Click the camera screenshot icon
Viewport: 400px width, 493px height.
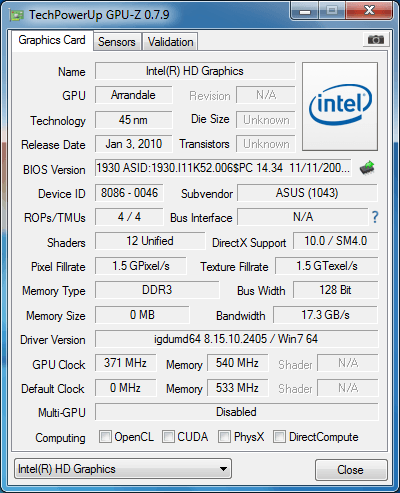(376, 40)
